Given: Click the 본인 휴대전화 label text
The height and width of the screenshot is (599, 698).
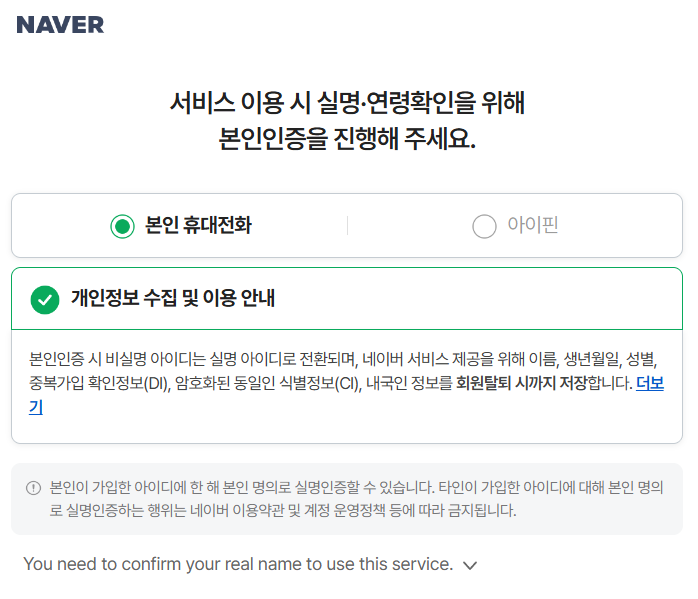Looking at the screenshot, I should pos(198,226).
